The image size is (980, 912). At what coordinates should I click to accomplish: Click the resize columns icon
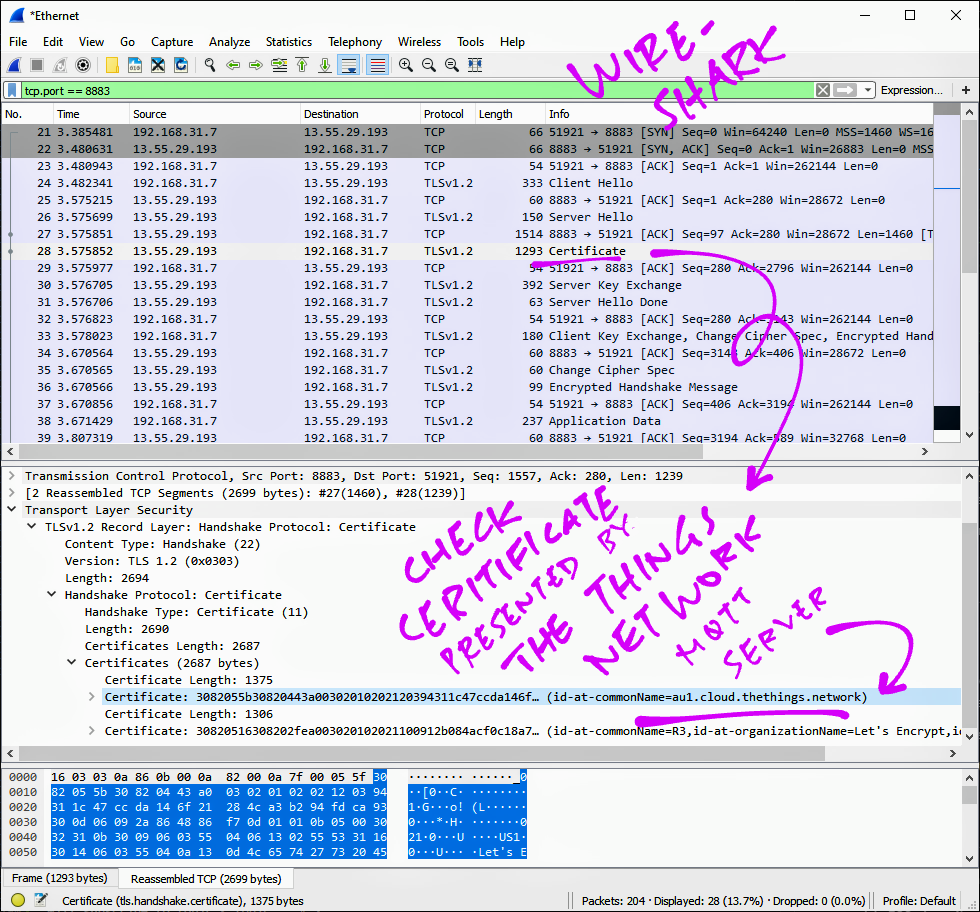(x=475, y=65)
